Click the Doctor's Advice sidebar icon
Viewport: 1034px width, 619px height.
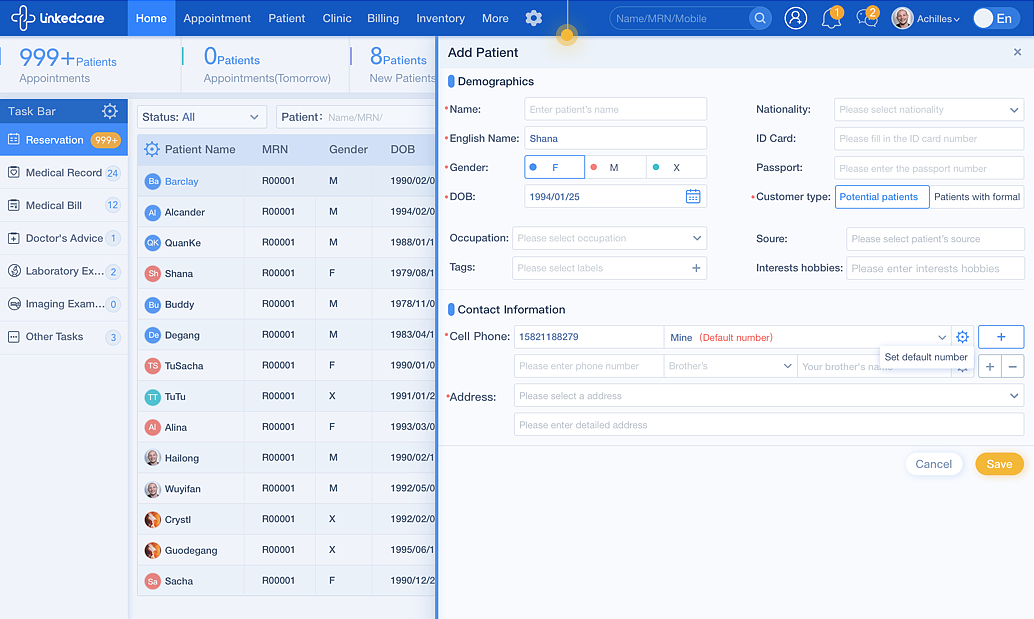click(13, 238)
